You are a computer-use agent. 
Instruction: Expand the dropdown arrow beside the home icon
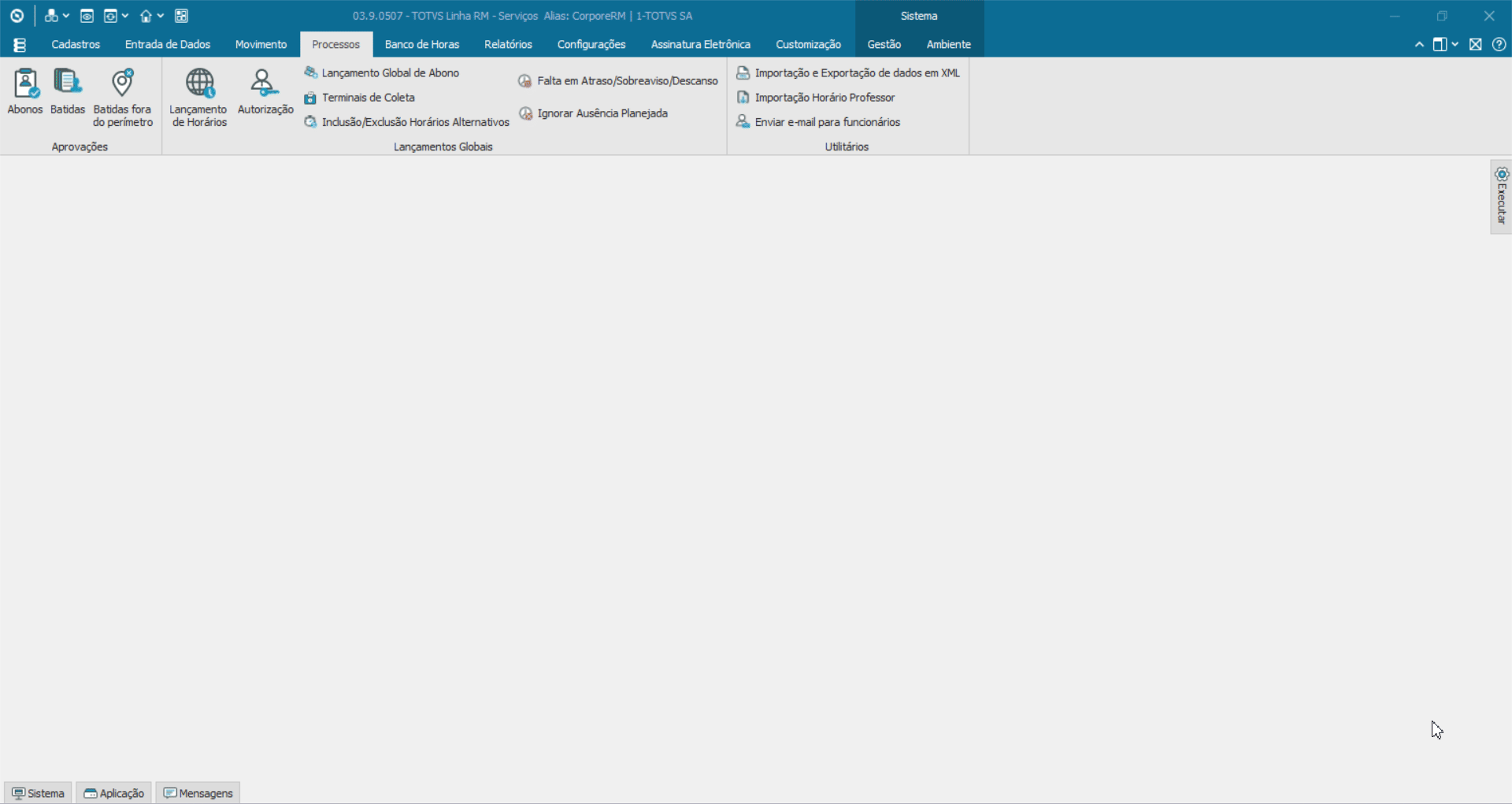coord(161,16)
